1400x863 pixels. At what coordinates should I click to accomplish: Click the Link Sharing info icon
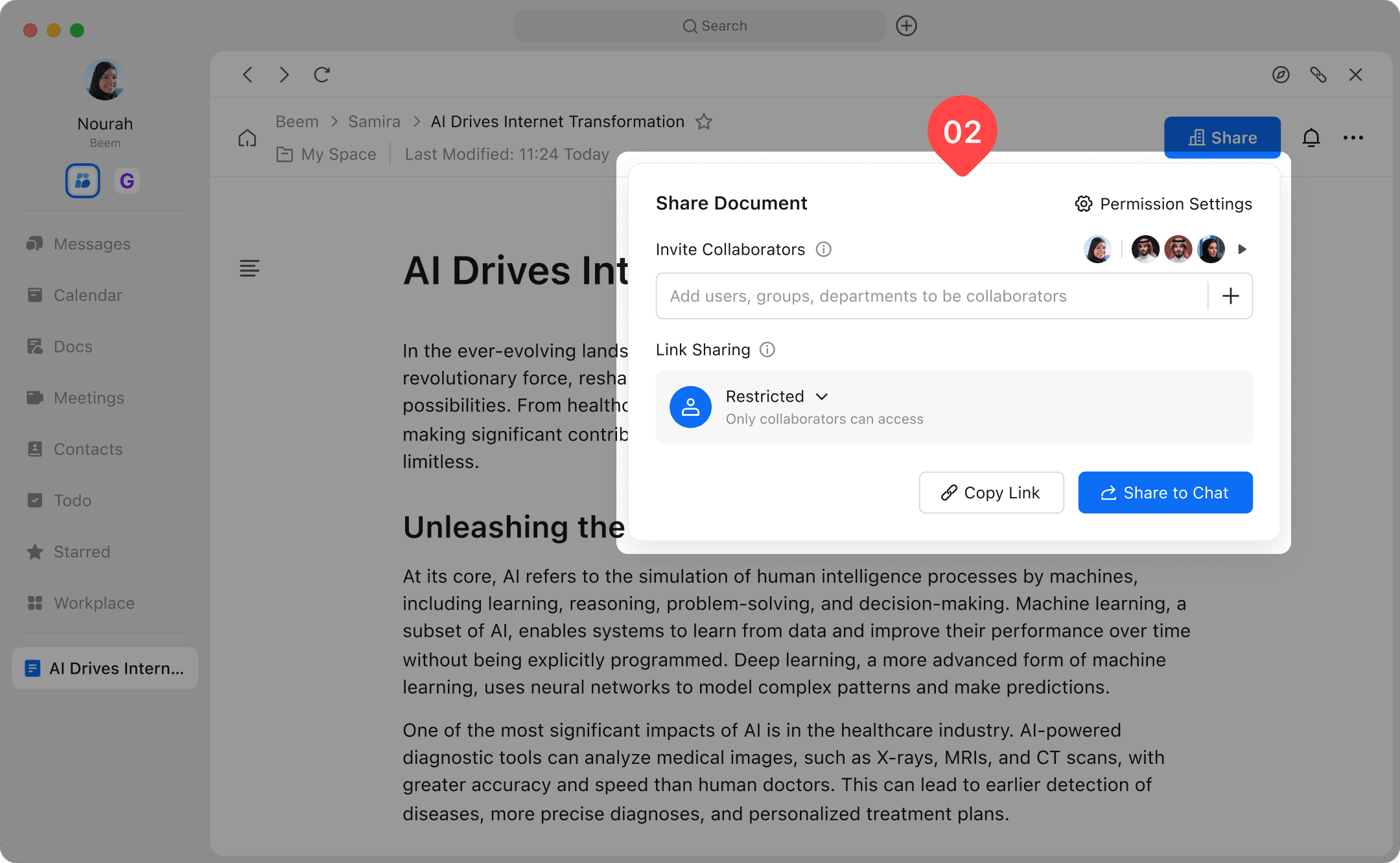click(x=767, y=350)
